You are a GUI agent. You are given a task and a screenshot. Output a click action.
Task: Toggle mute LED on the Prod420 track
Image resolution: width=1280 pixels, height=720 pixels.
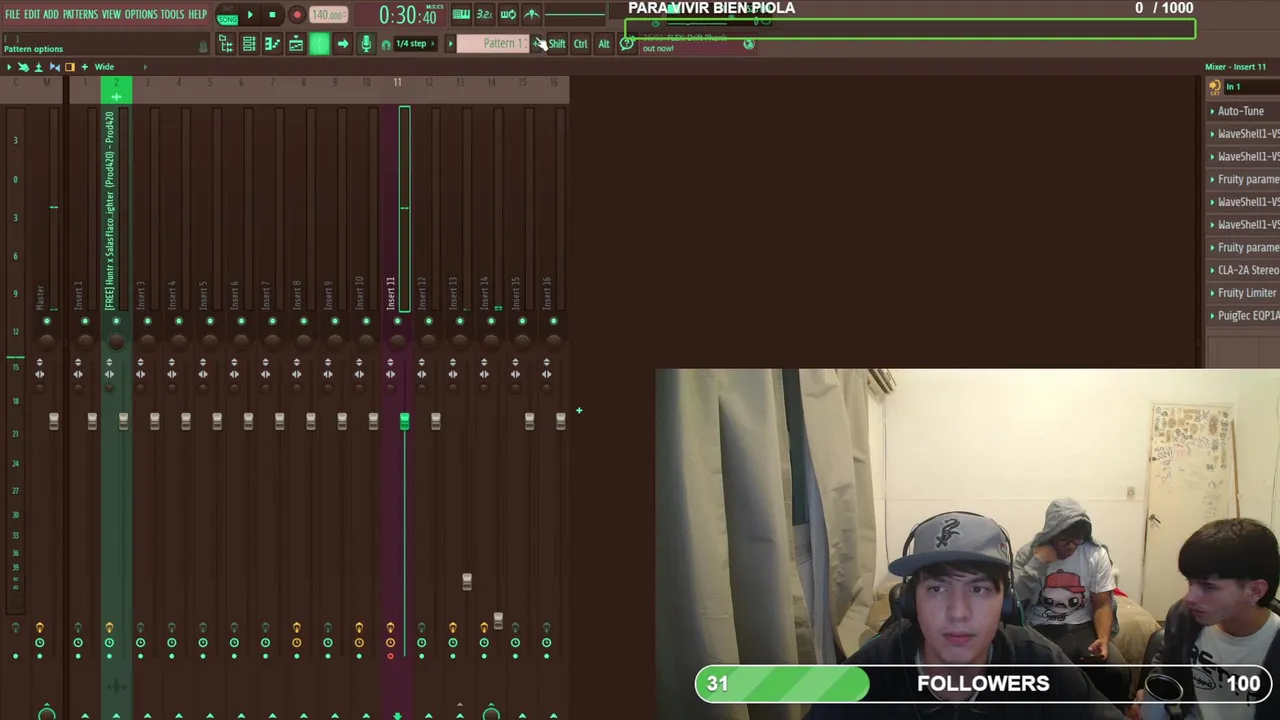[x=116, y=321]
